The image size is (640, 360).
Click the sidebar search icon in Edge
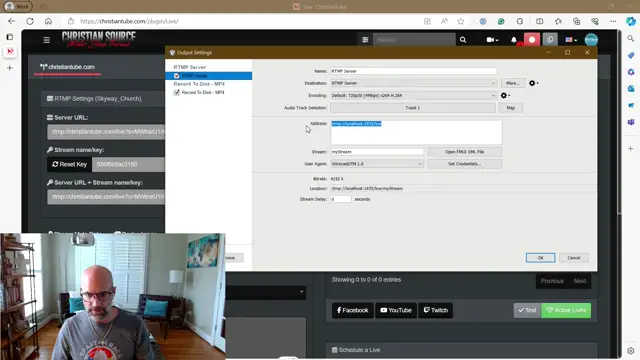coord(631,38)
